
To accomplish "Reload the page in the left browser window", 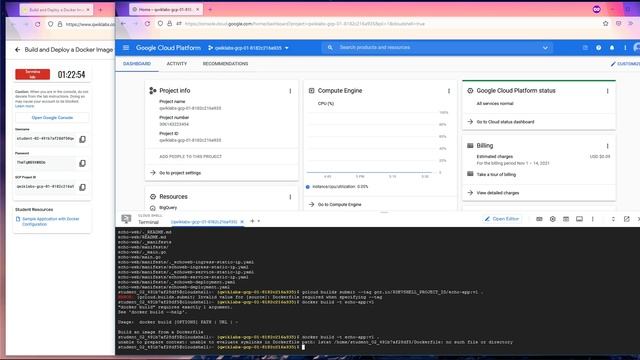I will (37, 24).
